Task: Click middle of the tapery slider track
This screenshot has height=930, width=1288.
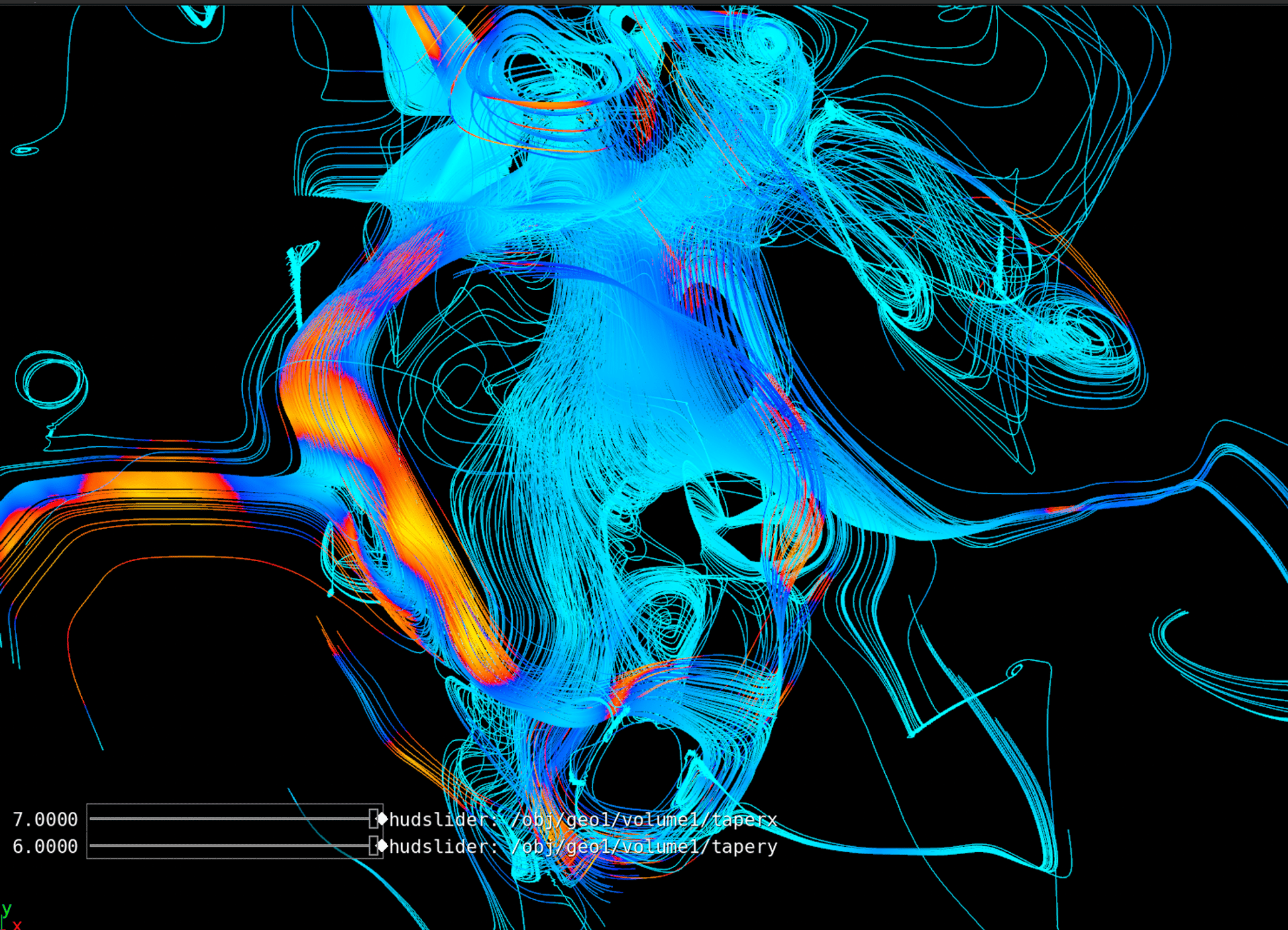Action: 230,846
